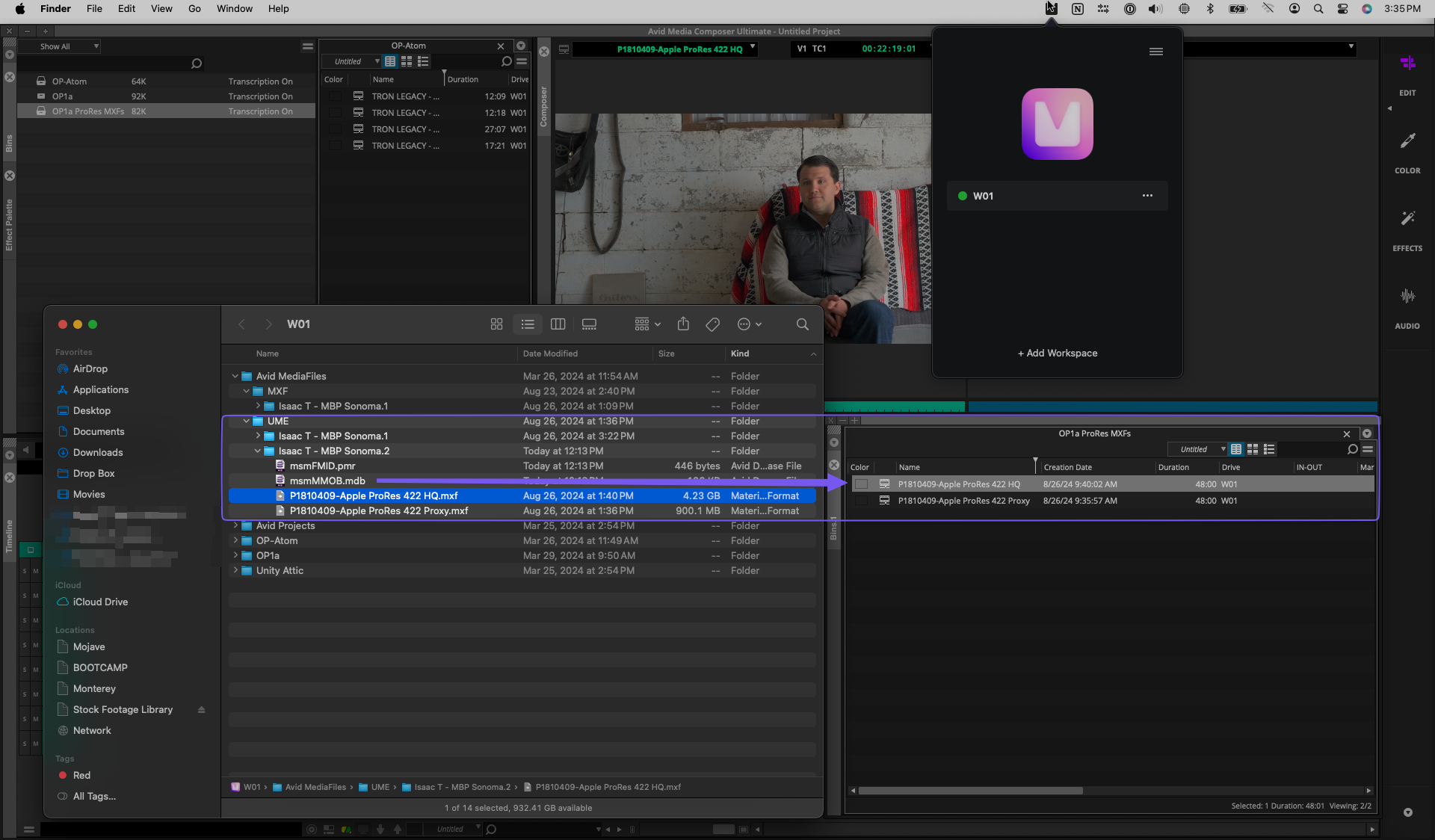Expand the Unity Attic folder
This screenshot has width=1435, height=840.
[235, 571]
